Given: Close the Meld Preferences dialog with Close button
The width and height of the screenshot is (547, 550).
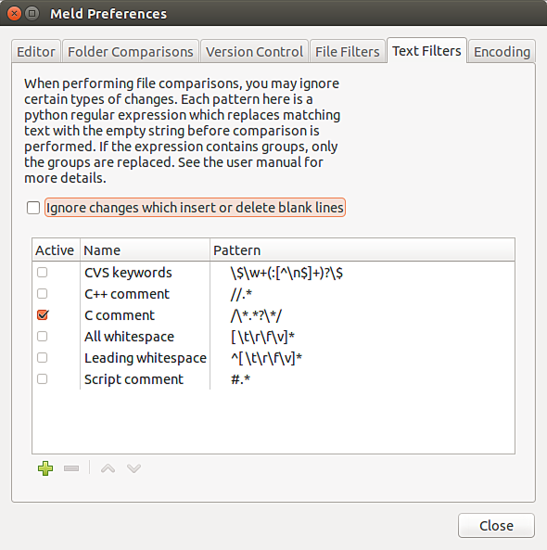Looking at the screenshot, I should click(496, 525).
